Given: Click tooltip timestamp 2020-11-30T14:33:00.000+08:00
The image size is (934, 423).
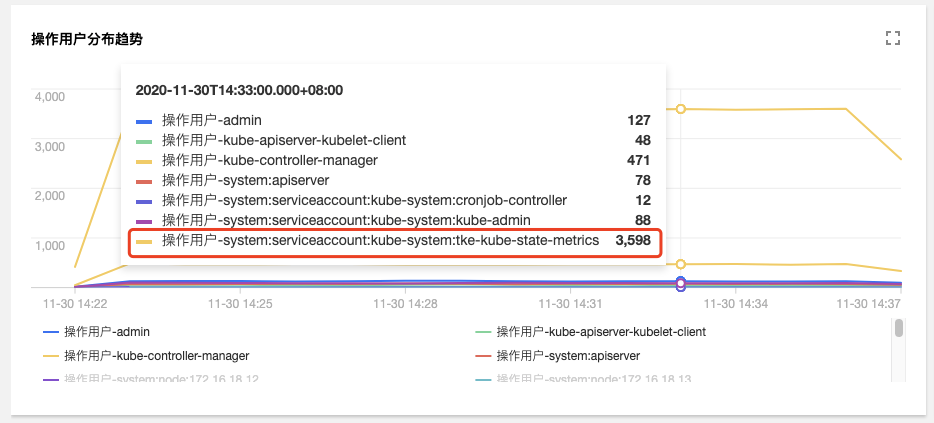Looking at the screenshot, I should point(239,91).
